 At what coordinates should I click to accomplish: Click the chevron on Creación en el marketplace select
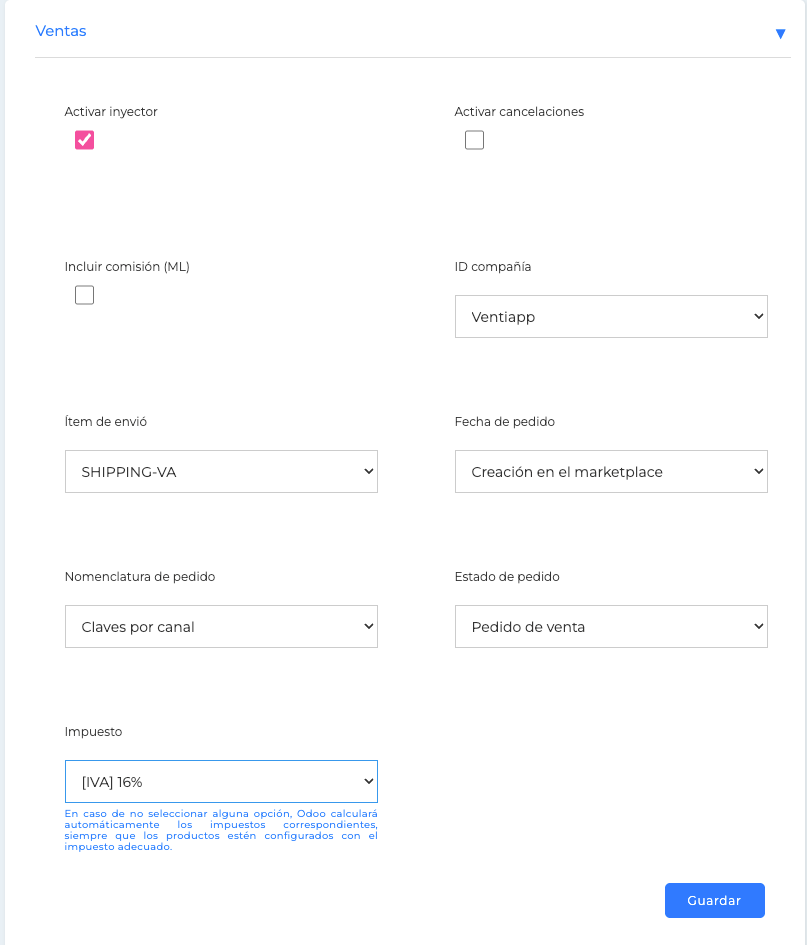pos(758,471)
